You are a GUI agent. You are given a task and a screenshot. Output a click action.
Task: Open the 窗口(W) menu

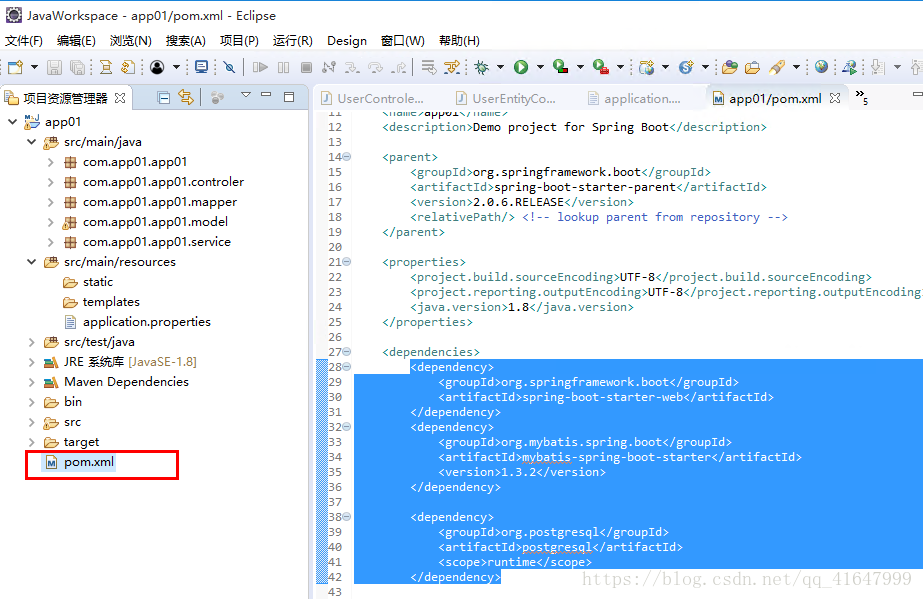(x=402, y=41)
